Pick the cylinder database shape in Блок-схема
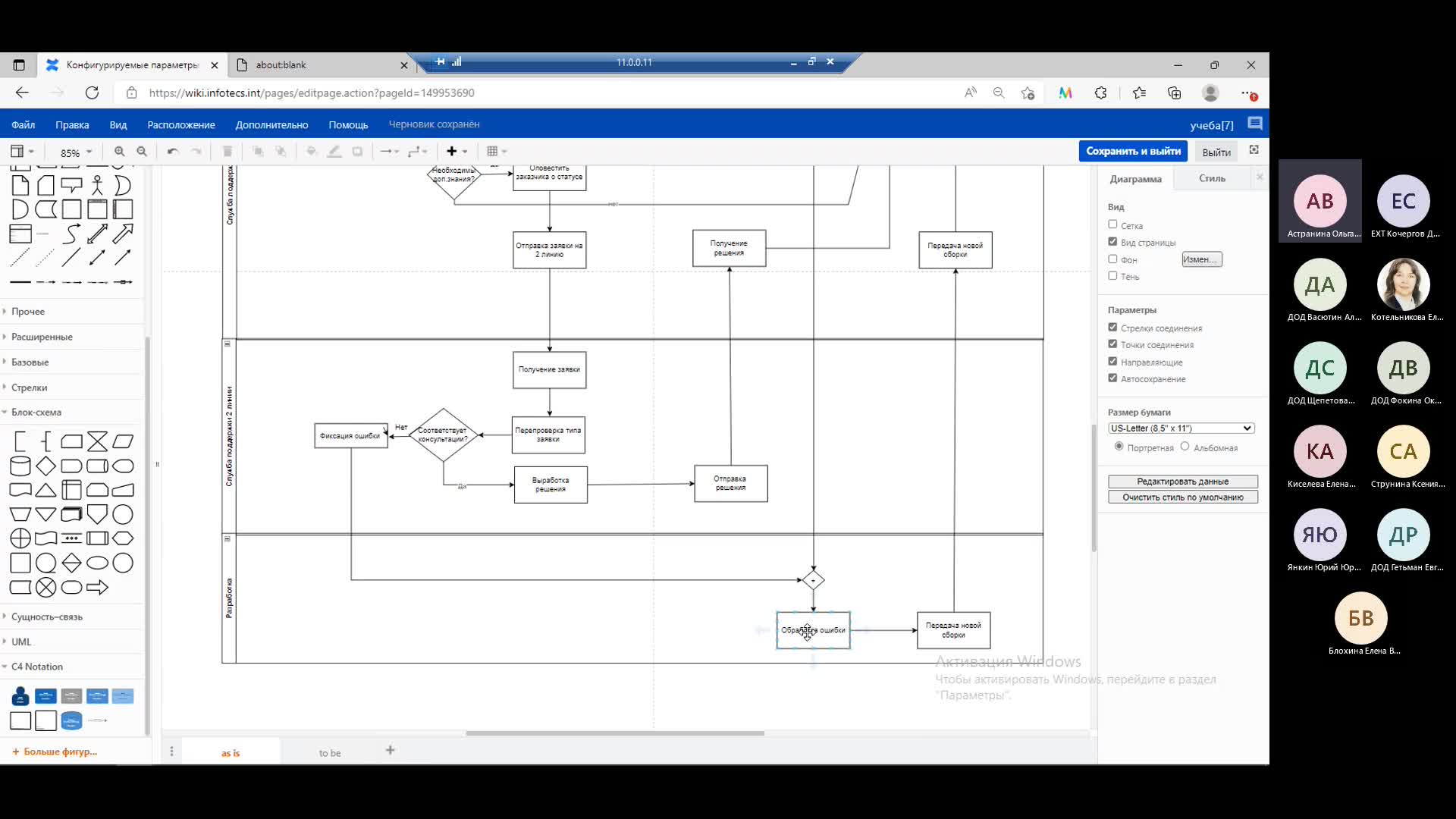Viewport: 1456px width, 819px height. click(20, 466)
